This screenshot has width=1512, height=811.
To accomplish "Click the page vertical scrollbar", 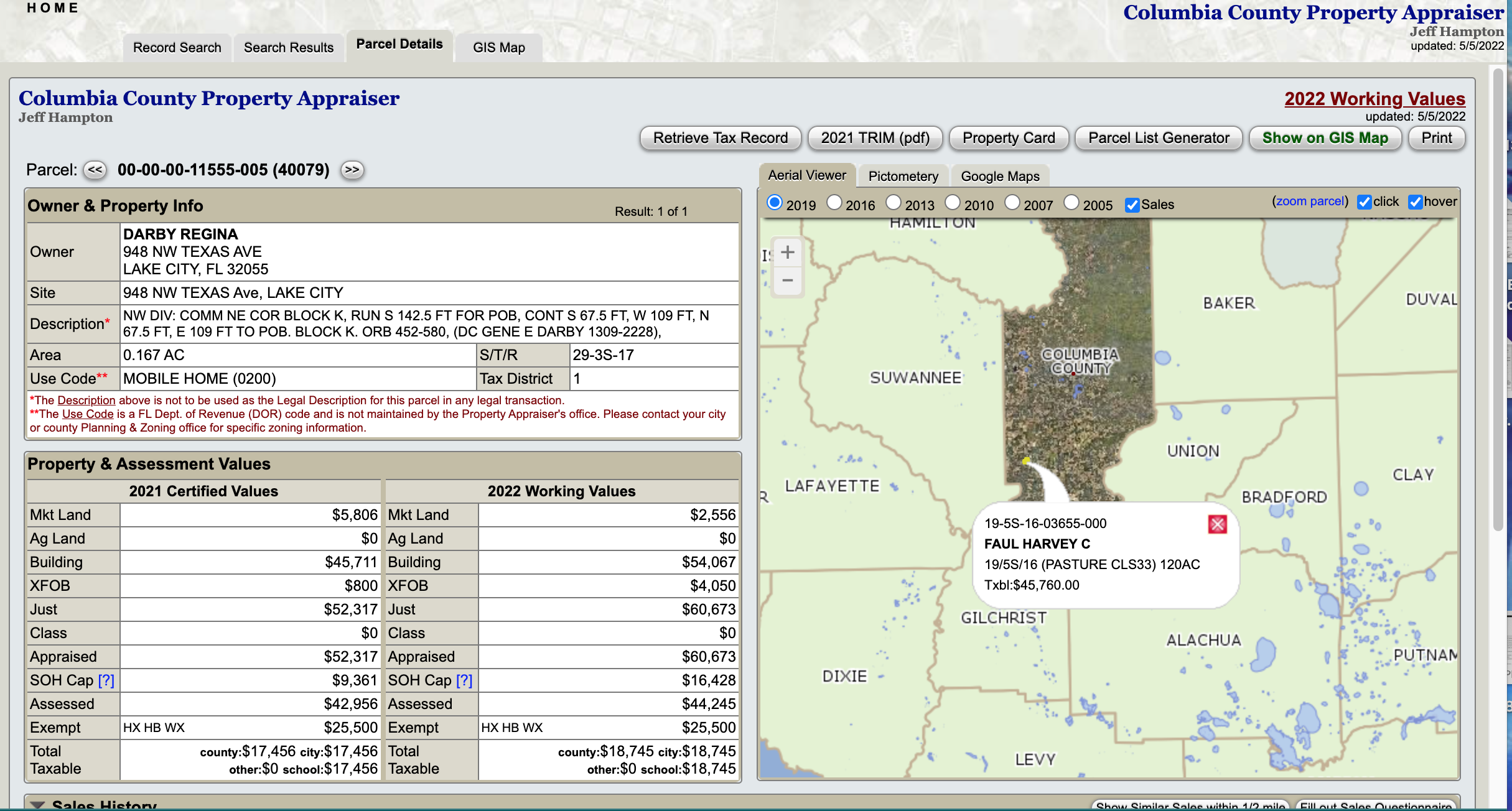I will (x=1498, y=299).
